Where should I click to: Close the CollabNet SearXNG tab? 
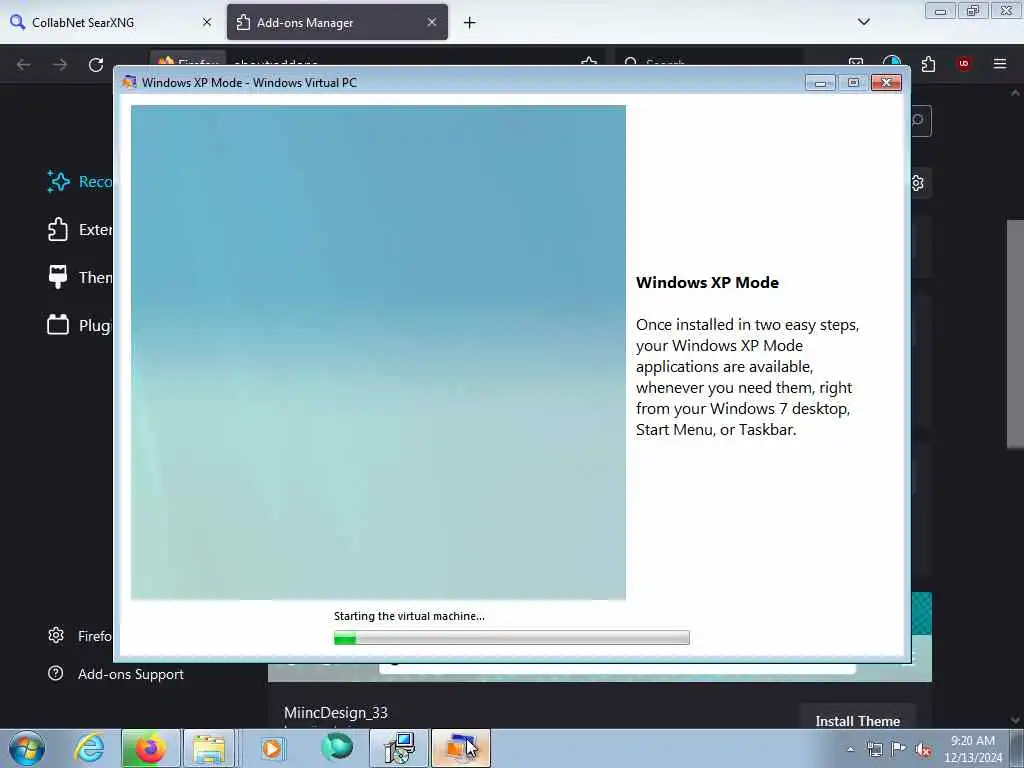[x=206, y=22]
